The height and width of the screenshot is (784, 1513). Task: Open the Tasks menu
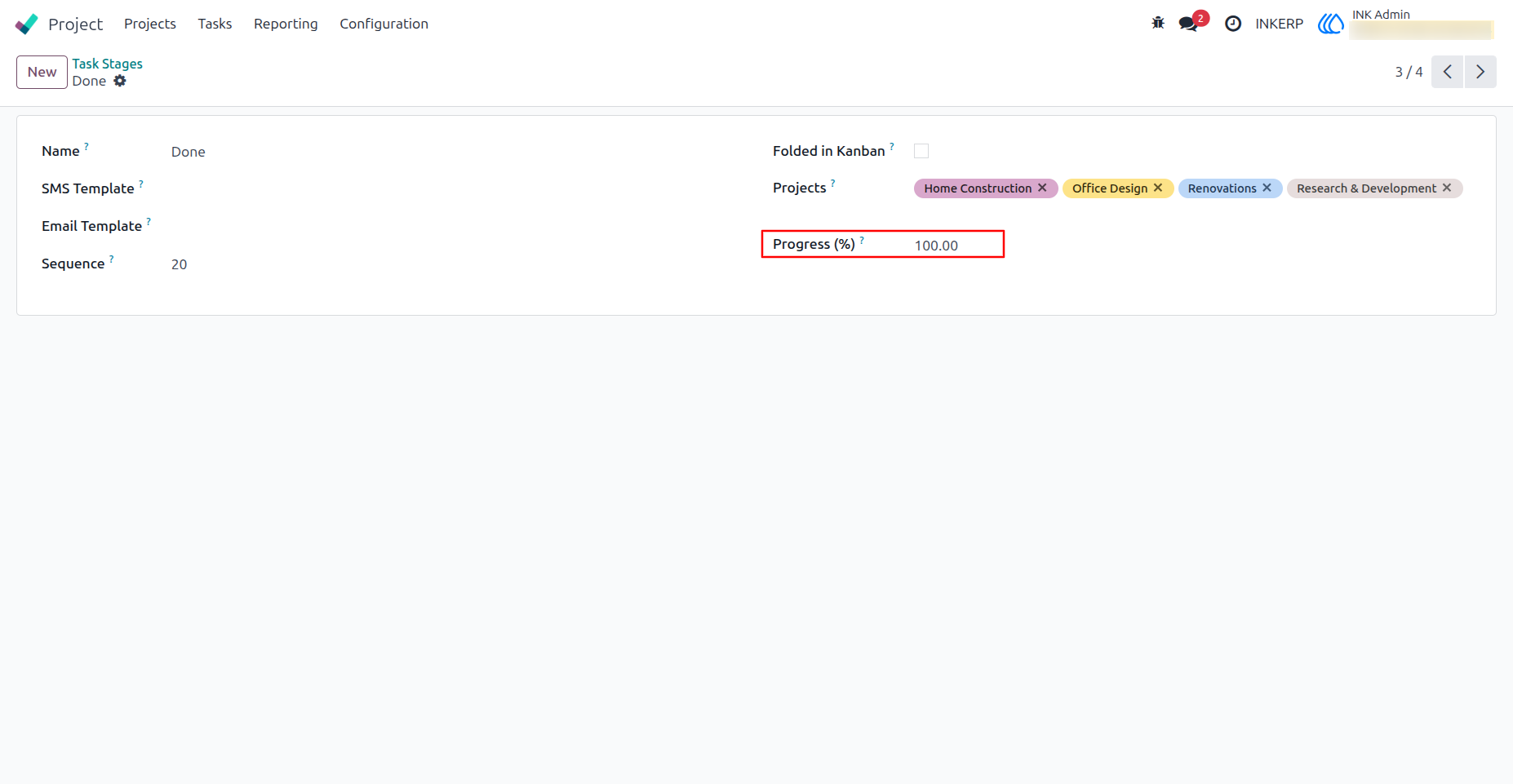[x=215, y=24]
